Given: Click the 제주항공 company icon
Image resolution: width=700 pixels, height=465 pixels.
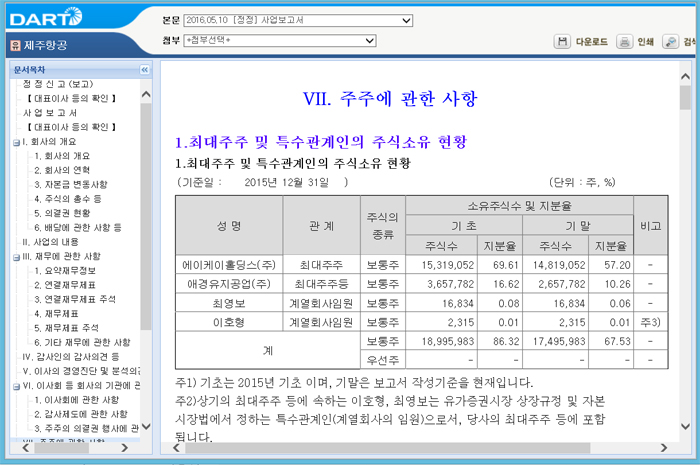Looking at the screenshot, I should (x=14, y=46).
